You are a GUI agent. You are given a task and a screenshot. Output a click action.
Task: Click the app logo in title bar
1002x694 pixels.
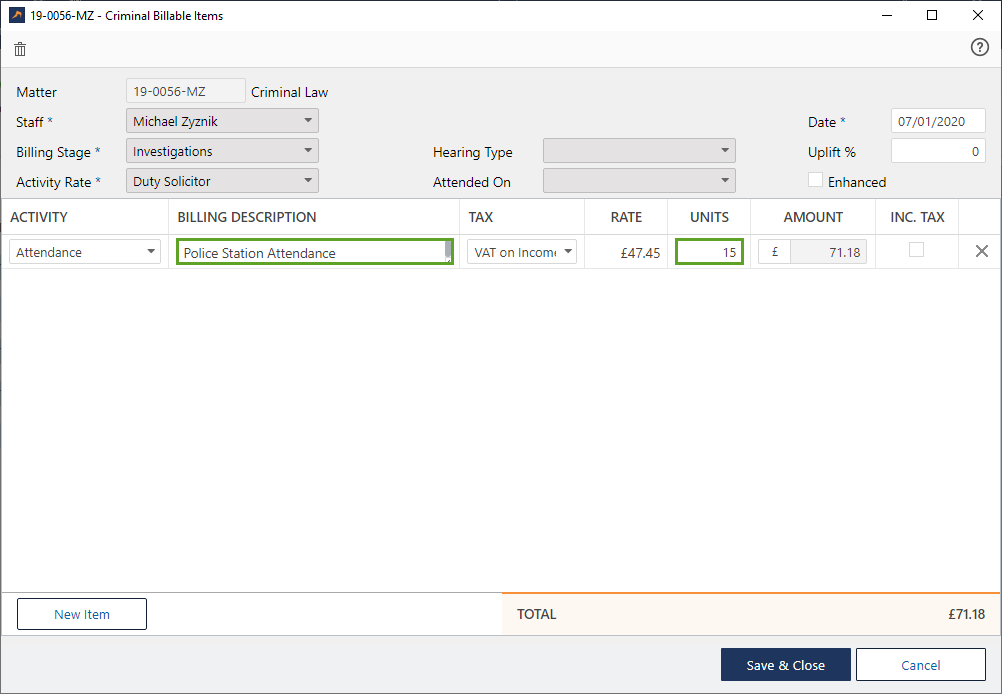click(17, 15)
